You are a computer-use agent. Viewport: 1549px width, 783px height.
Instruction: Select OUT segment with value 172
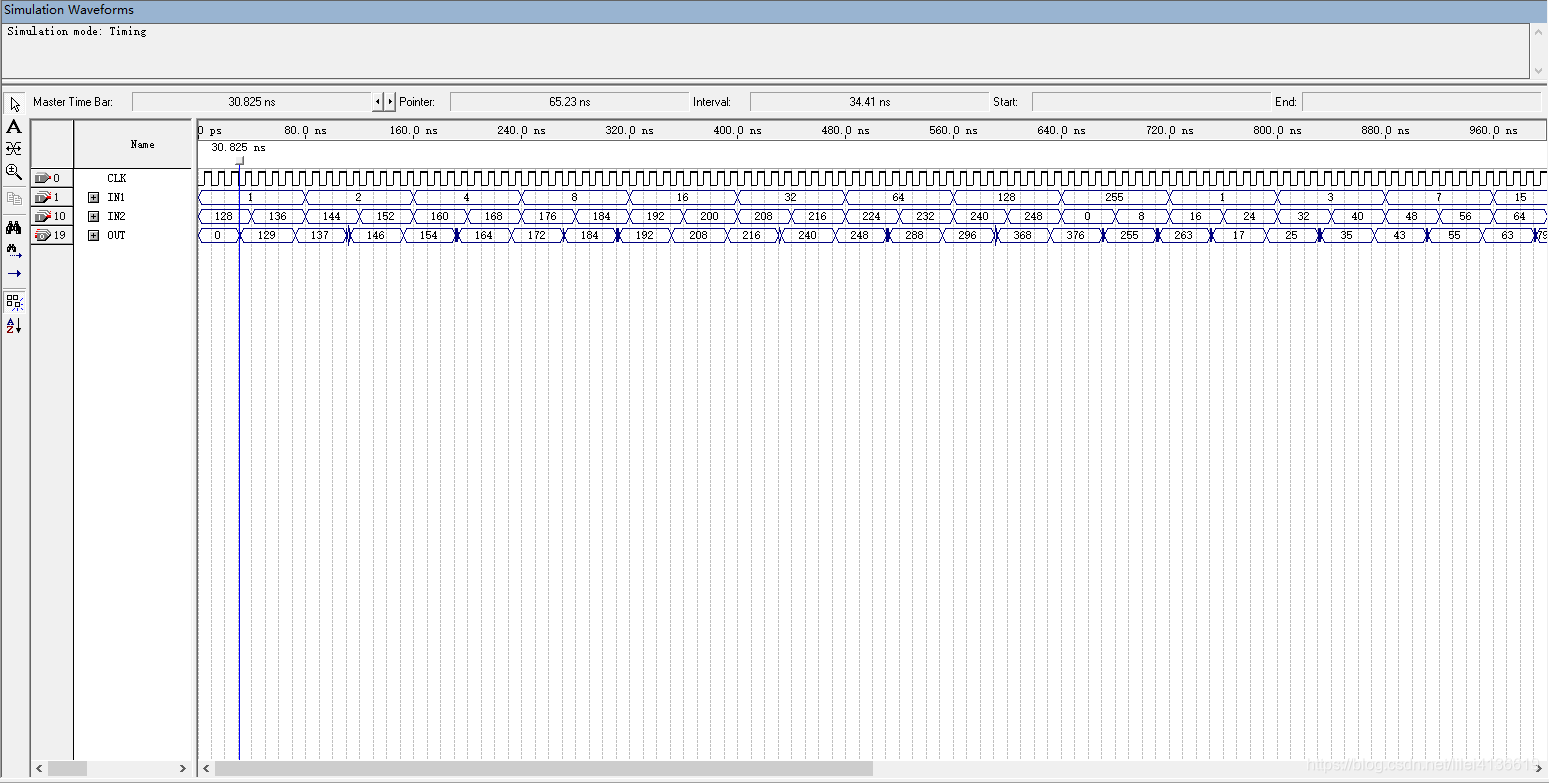coord(537,235)
